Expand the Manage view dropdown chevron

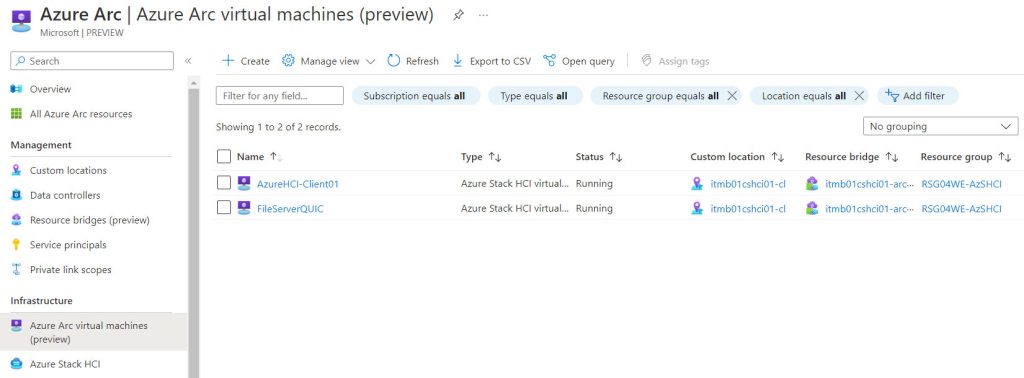coord(370,61)
